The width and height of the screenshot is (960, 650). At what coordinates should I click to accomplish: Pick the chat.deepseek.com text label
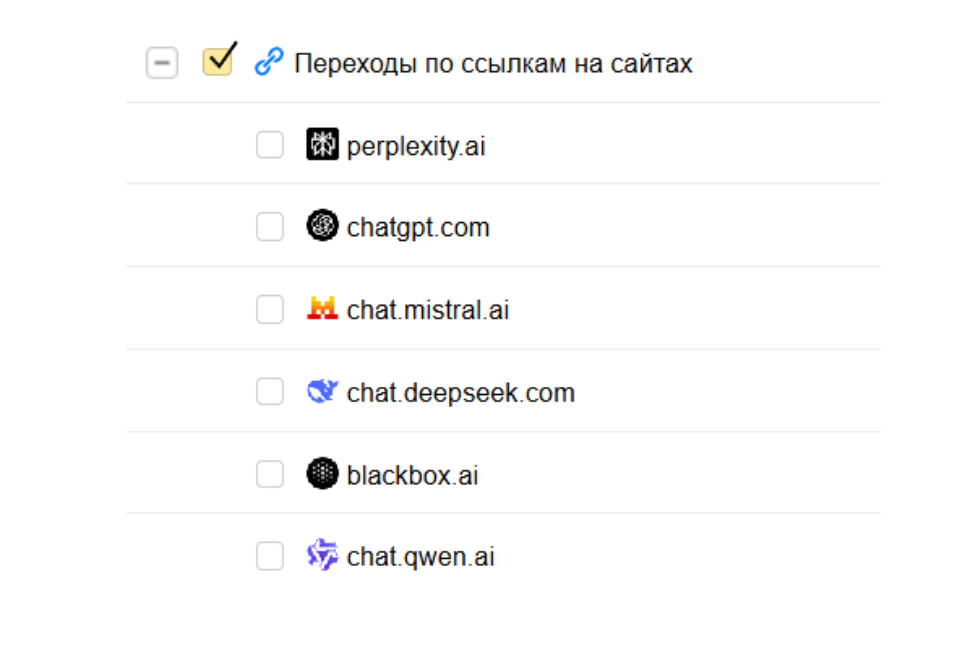pyautogui.click(x=461, y=393)
